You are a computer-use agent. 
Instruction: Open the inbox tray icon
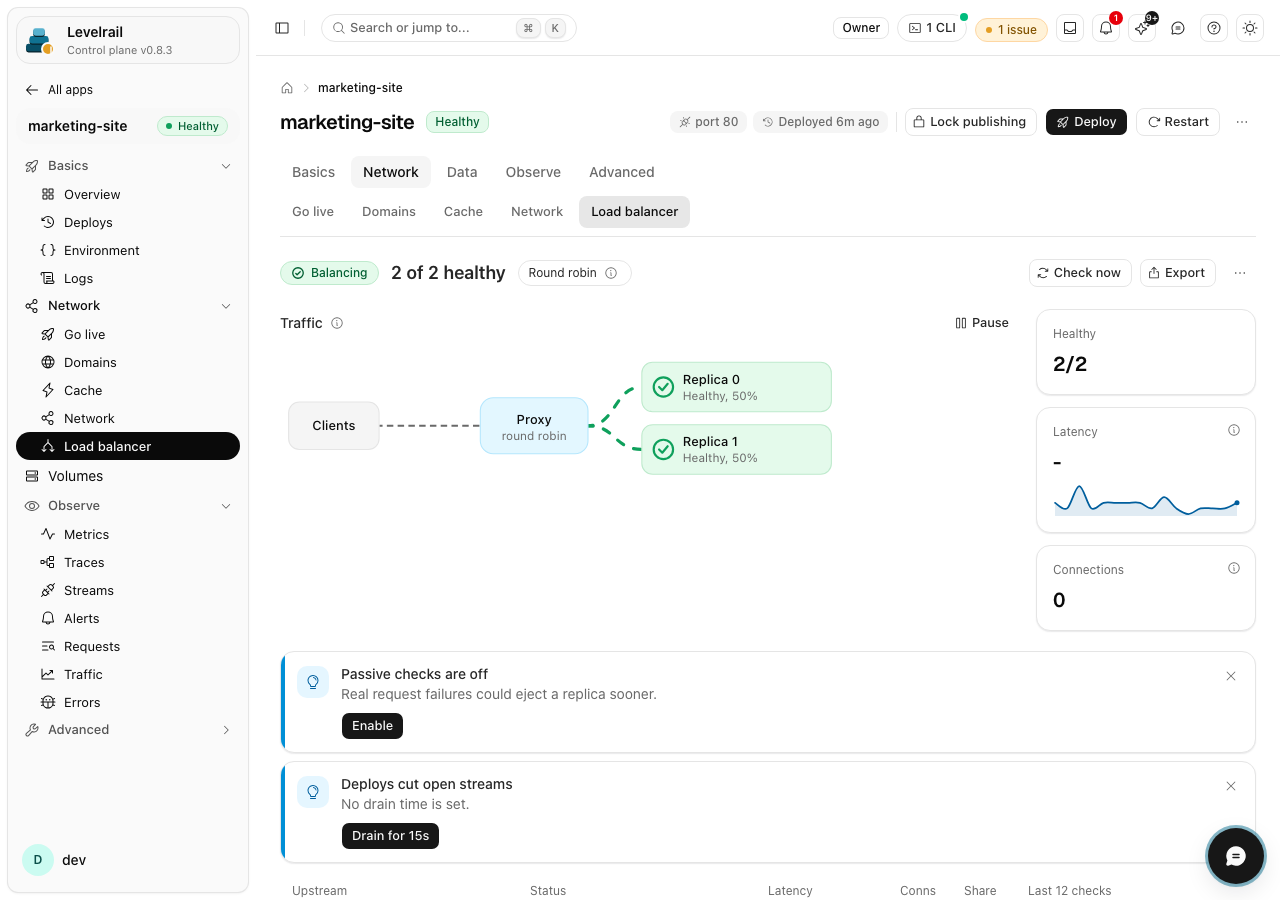(x=1070, y=28)
